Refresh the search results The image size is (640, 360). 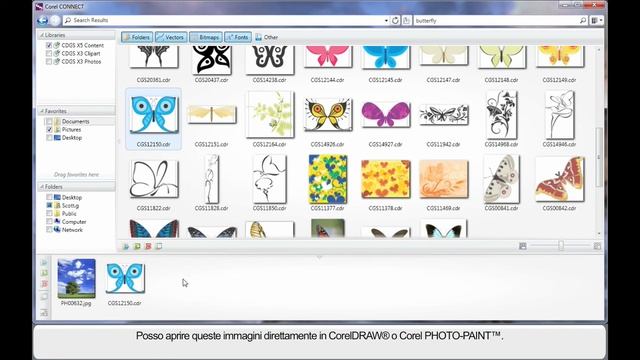coord(395,20)
